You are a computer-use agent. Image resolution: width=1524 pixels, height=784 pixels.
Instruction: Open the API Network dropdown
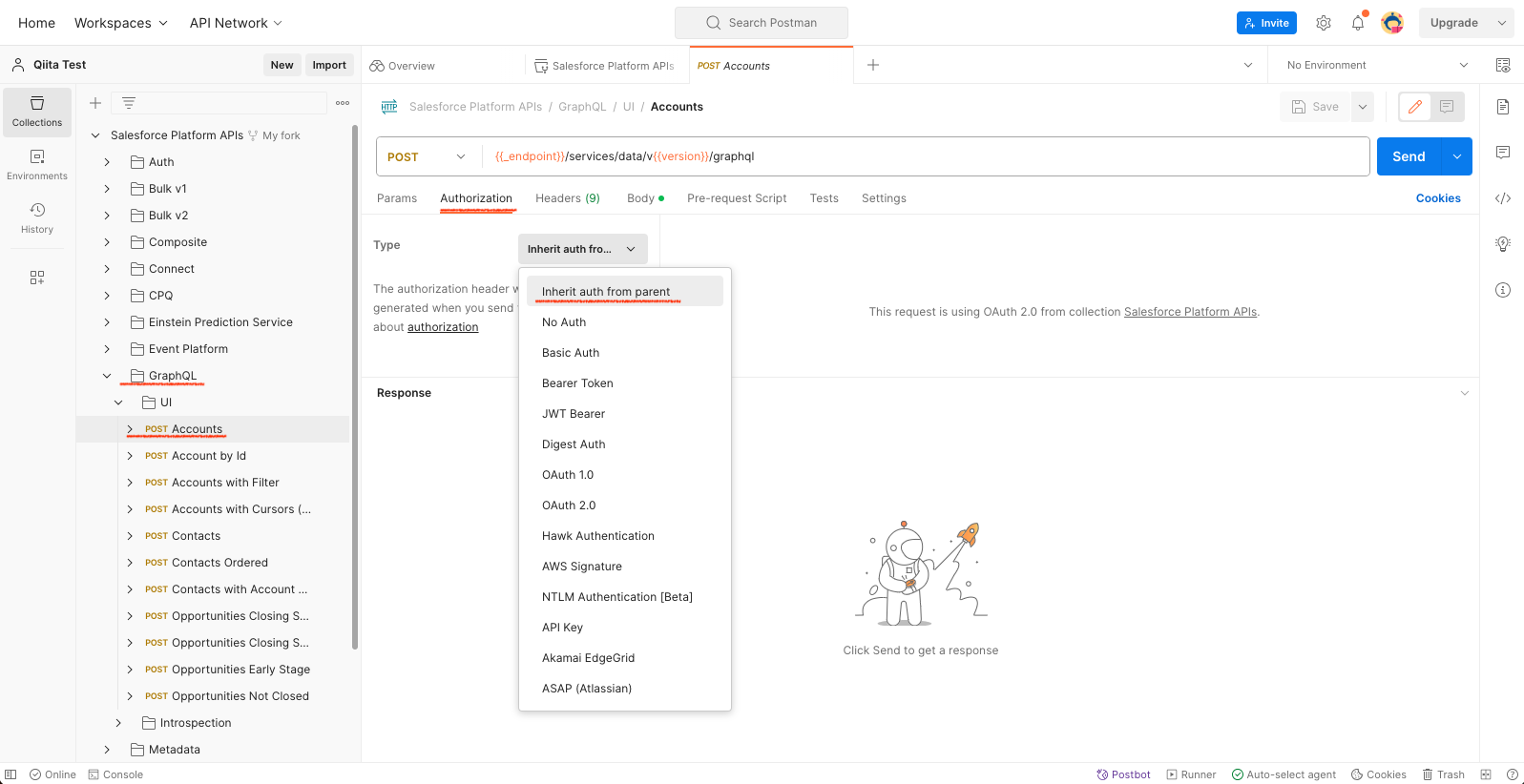click(x=236, y=23)
